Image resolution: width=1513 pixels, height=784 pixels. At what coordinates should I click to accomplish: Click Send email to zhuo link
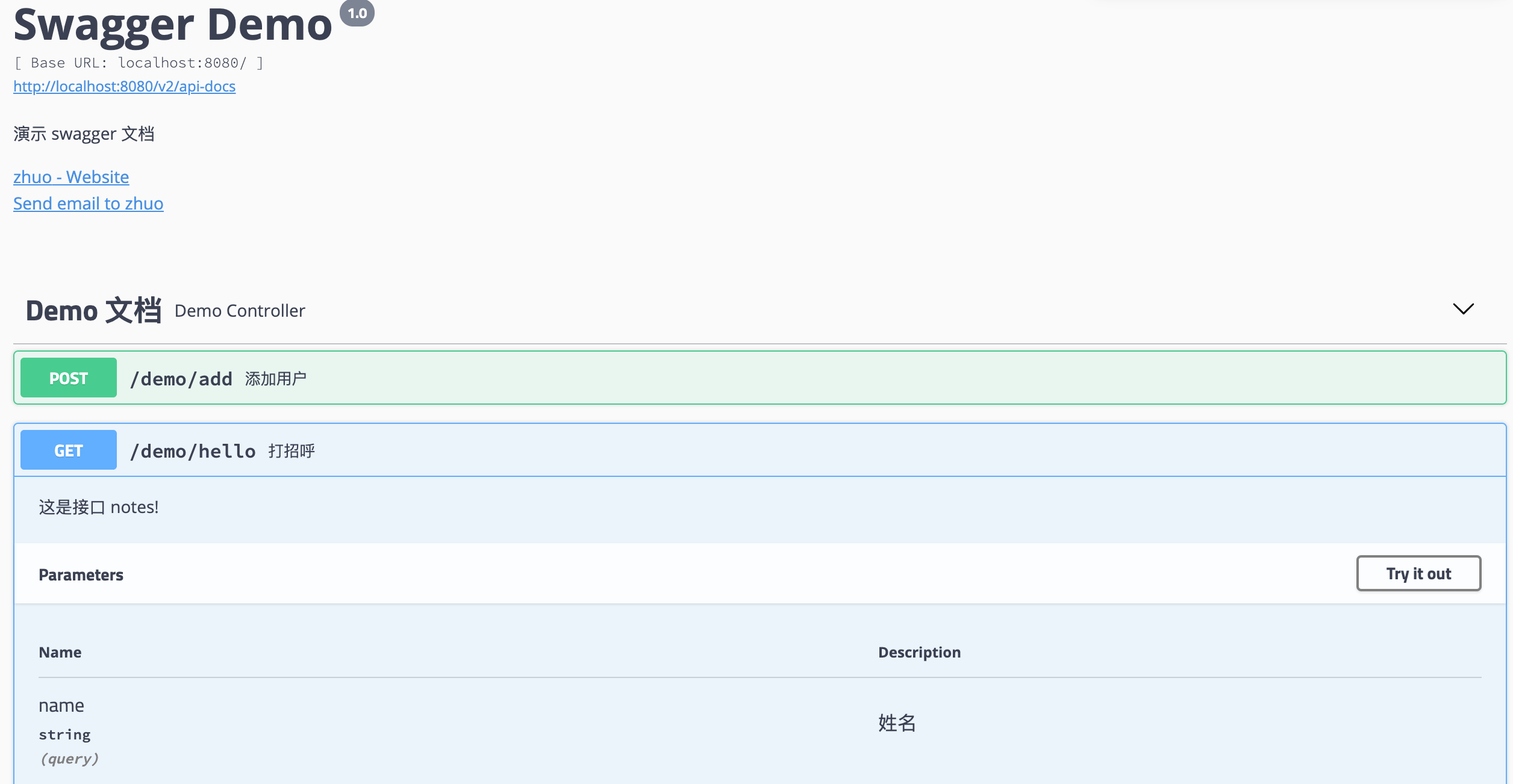(x=88, y=204)
